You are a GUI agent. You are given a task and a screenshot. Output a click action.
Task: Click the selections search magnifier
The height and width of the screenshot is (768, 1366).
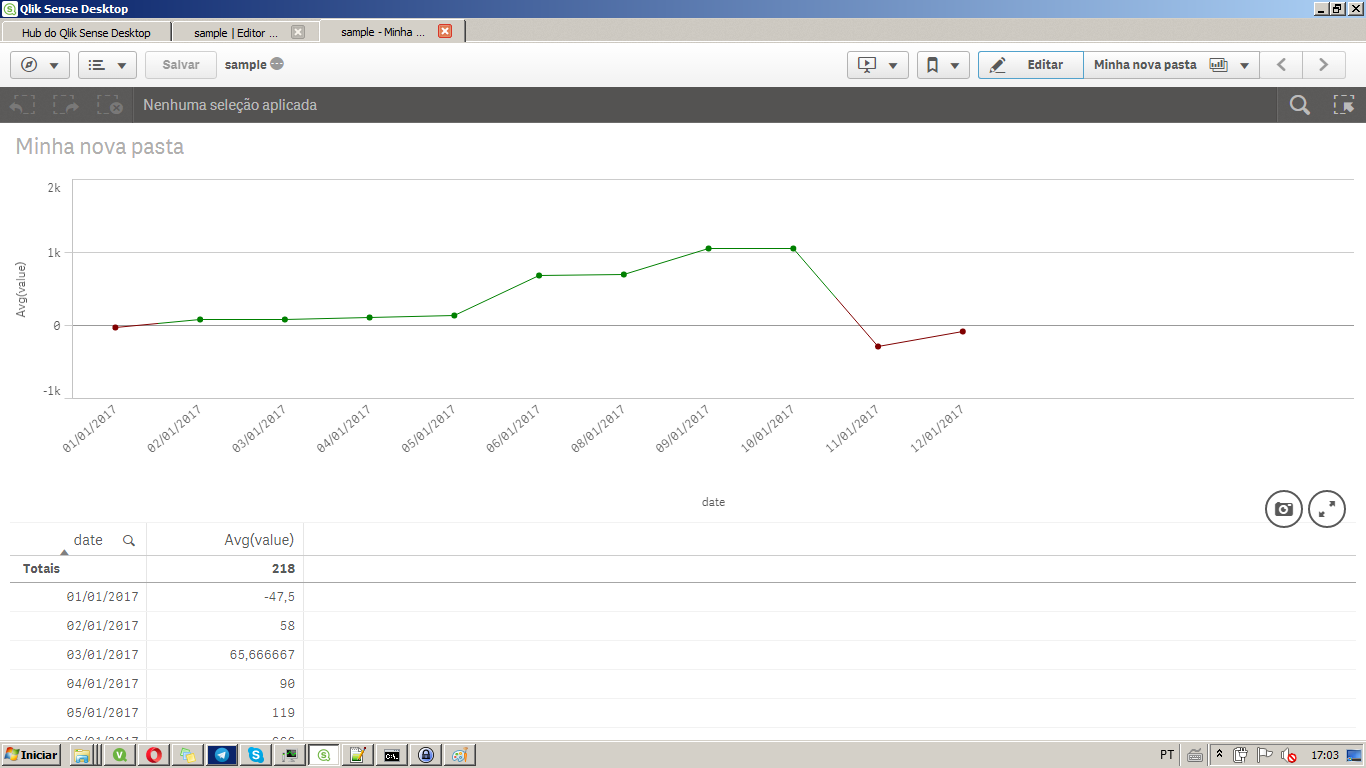click(1298, 104)
